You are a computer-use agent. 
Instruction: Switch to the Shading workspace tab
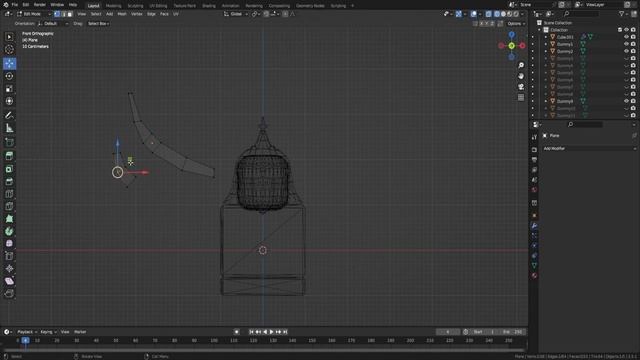coord(209,6)
